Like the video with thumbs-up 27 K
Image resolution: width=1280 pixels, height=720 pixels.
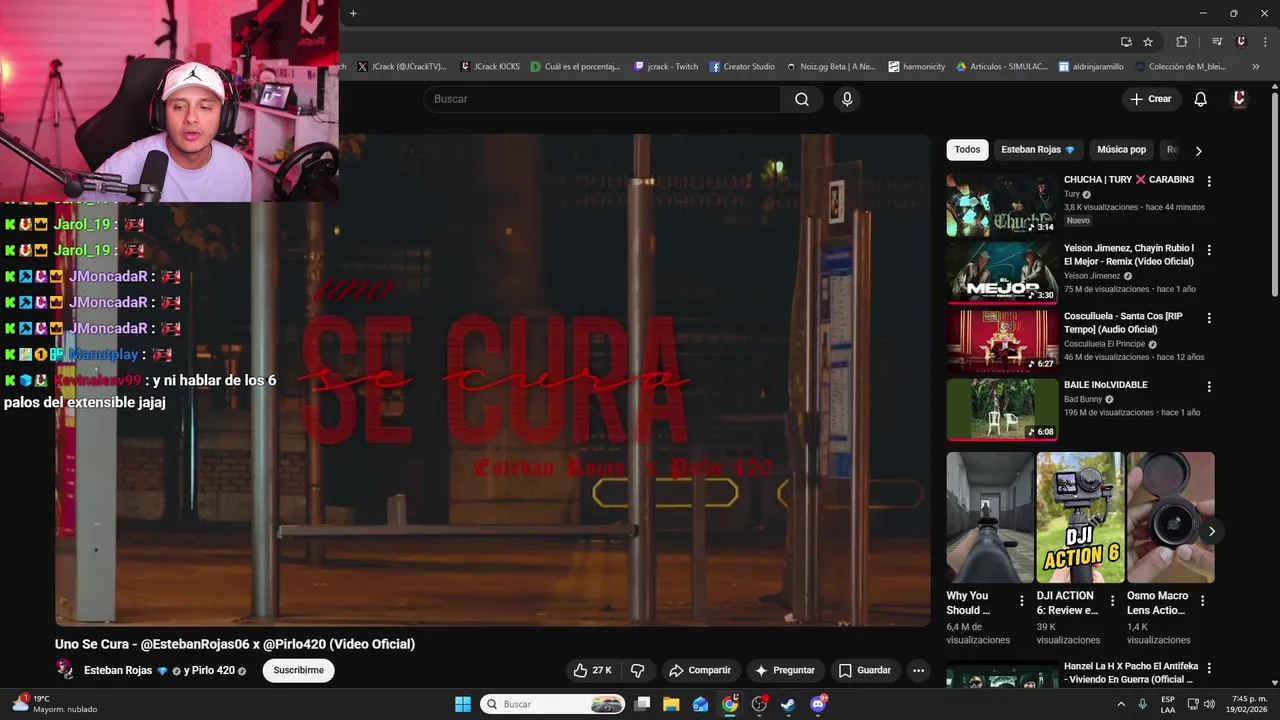[591, 670]
